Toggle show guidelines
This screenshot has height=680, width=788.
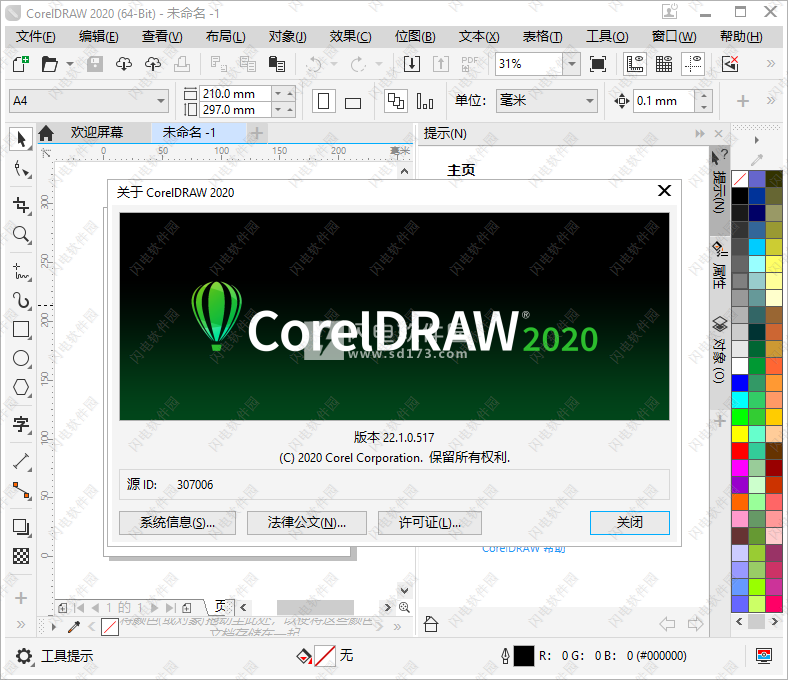[693, 64]
